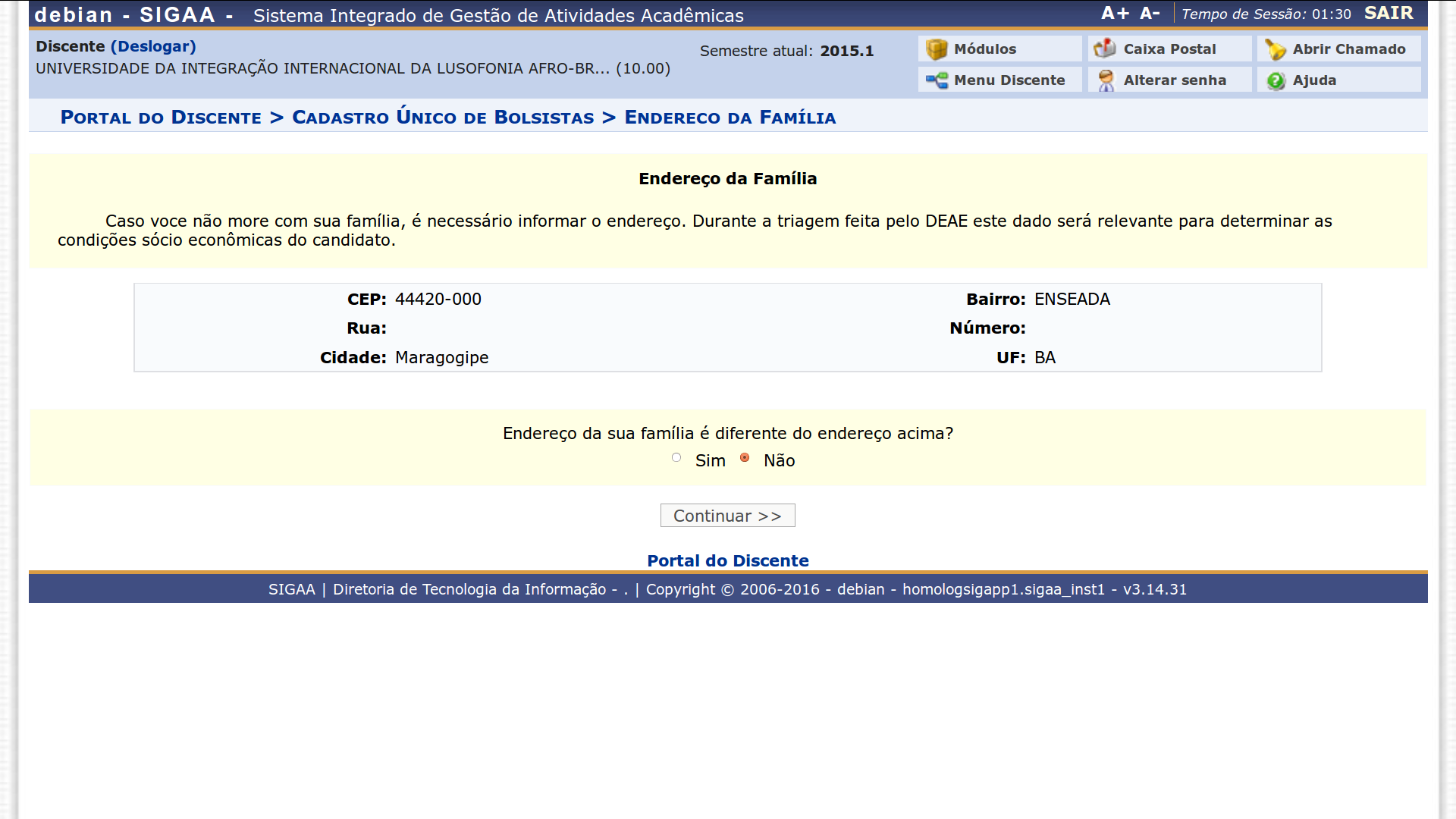Click the Módulos box icon

pos(937,49)
